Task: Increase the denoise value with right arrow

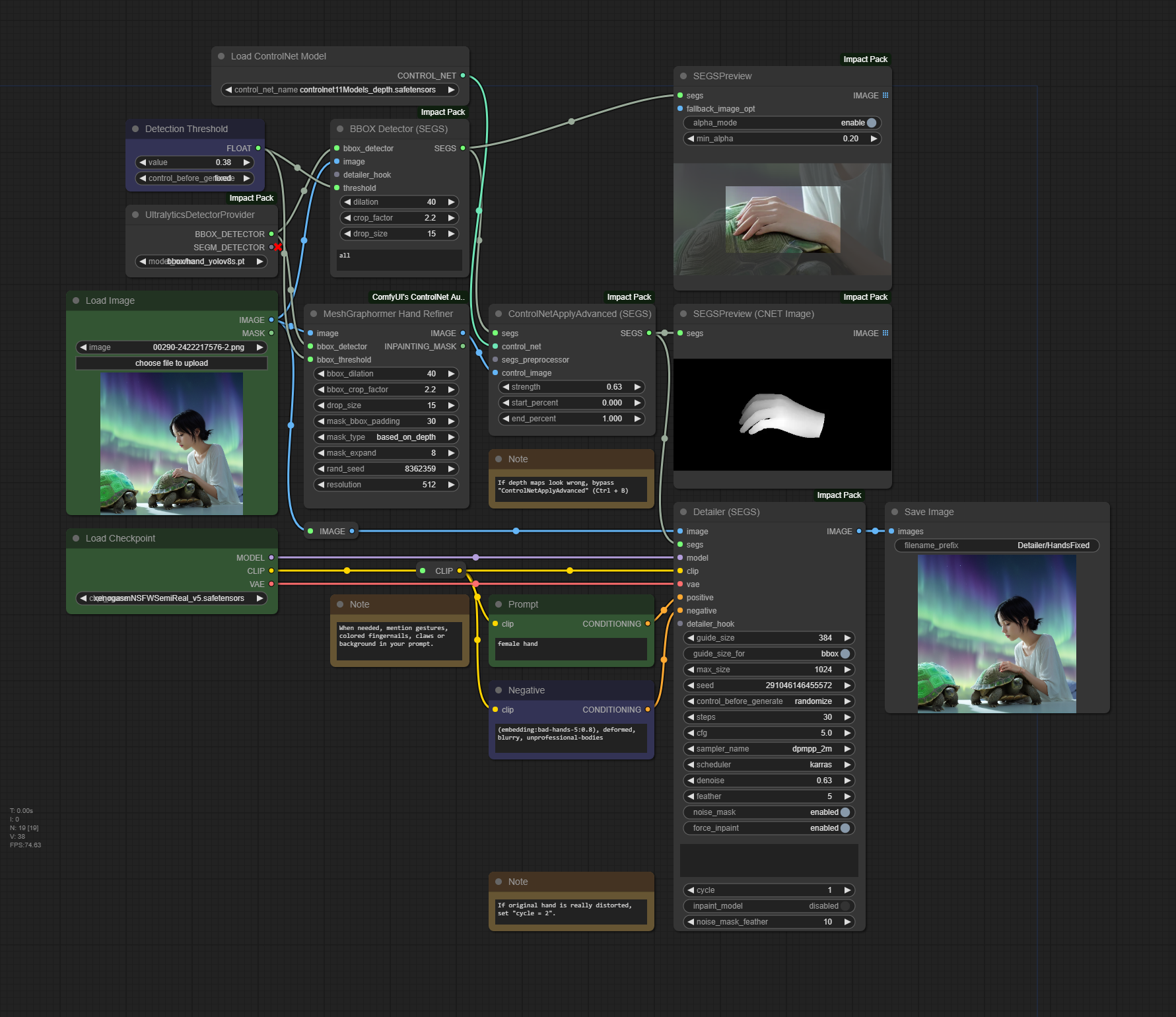Action: (x=847, y=781)
